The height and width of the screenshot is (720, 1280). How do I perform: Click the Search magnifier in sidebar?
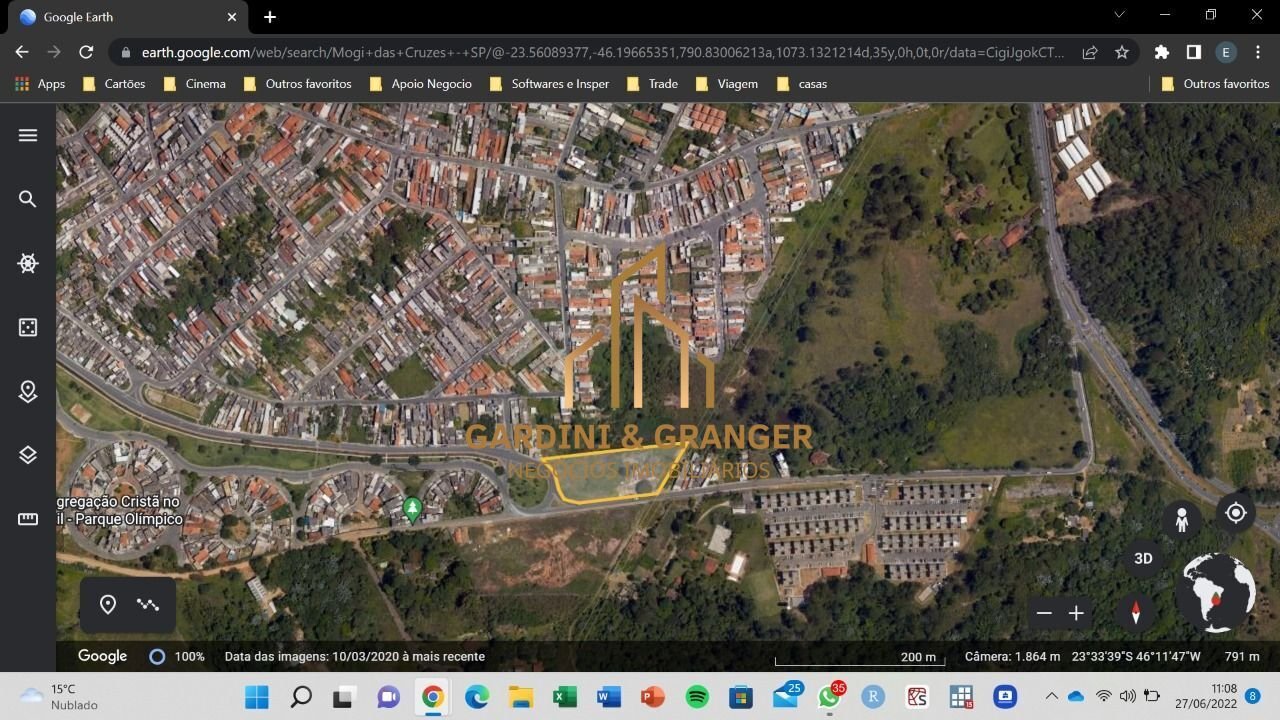click(x=28, y=199)
